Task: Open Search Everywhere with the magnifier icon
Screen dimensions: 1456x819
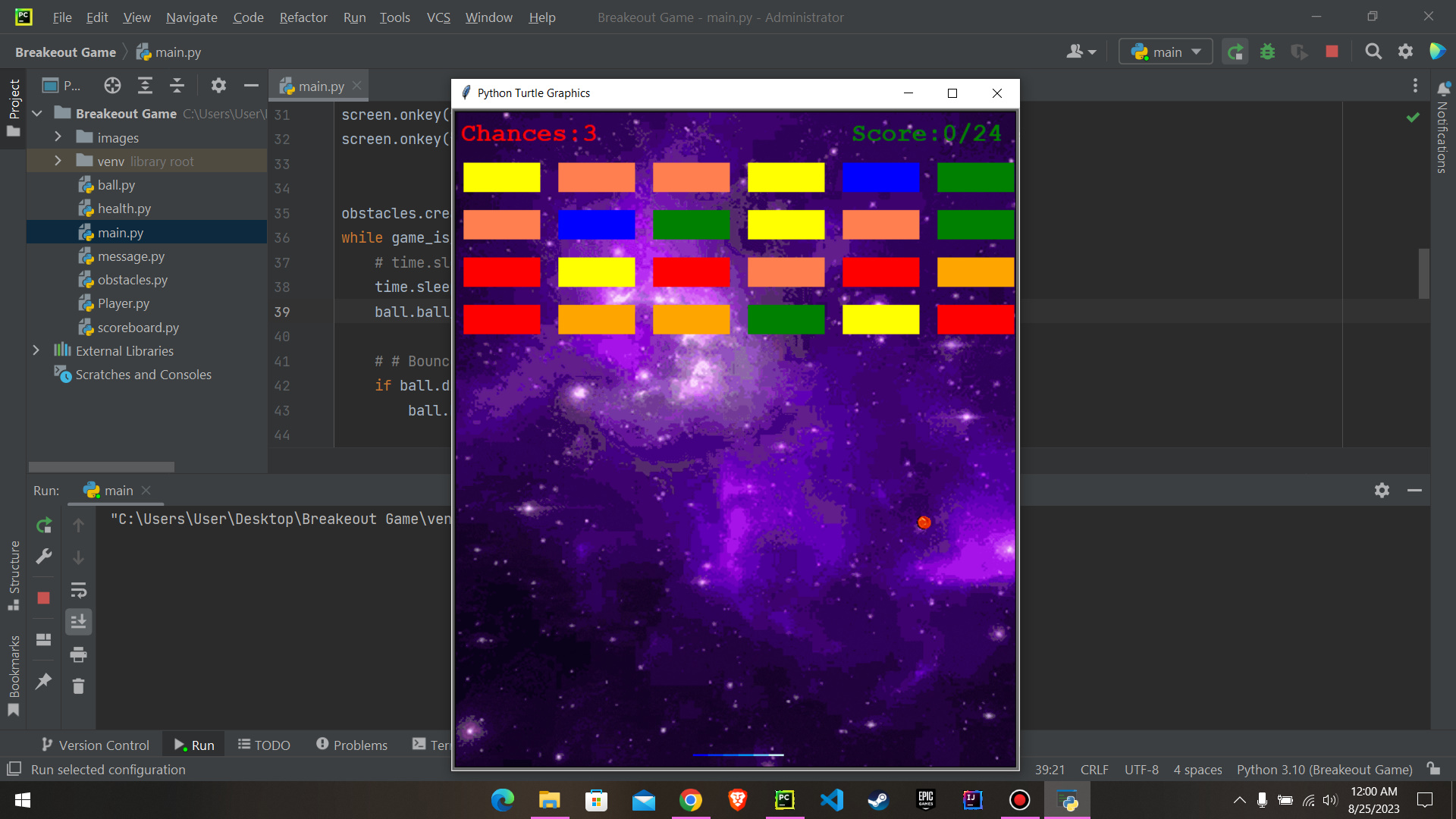Action: tap(1373, 52)
